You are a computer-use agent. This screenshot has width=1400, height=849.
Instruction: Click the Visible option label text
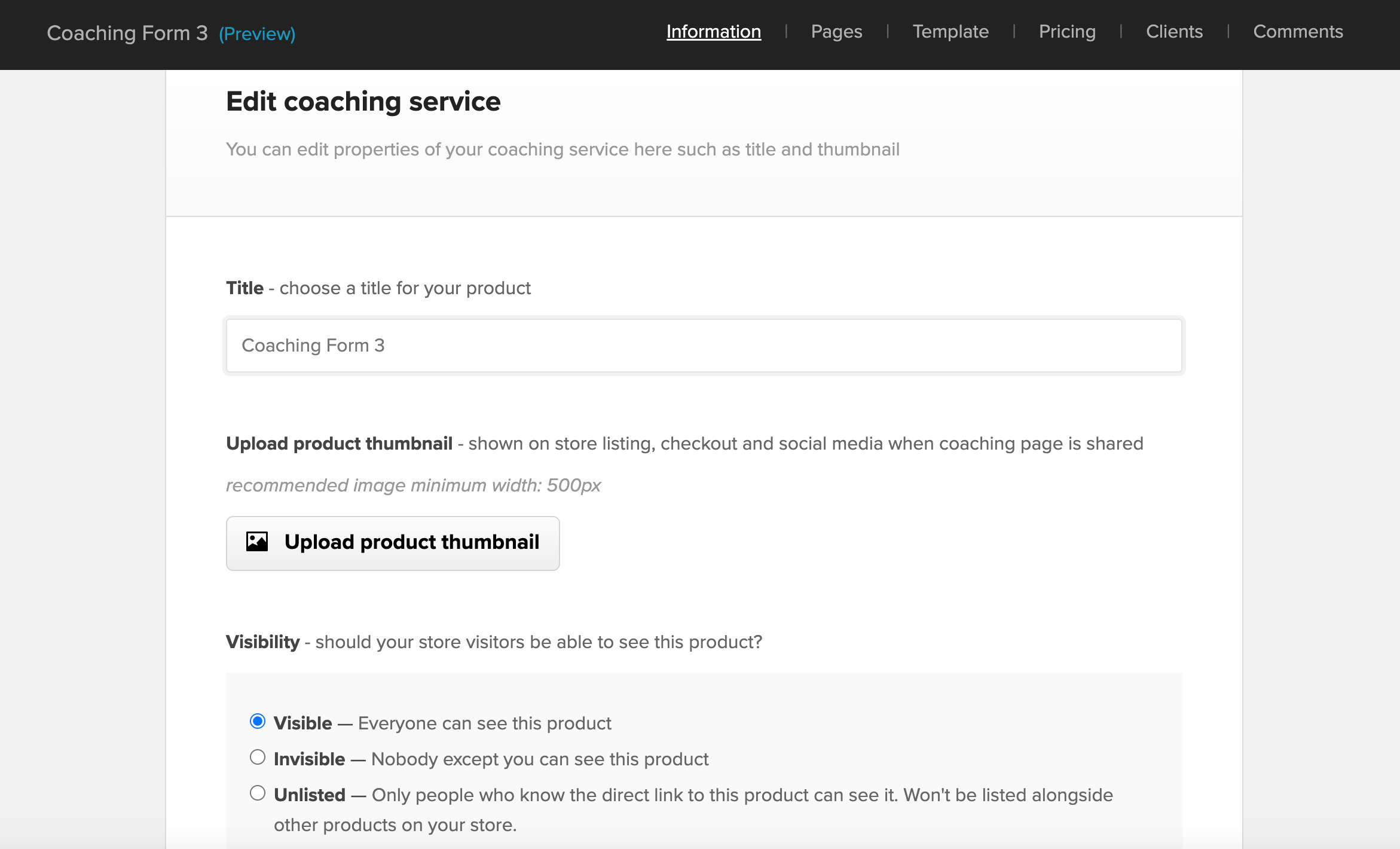[x=303, y=723]
